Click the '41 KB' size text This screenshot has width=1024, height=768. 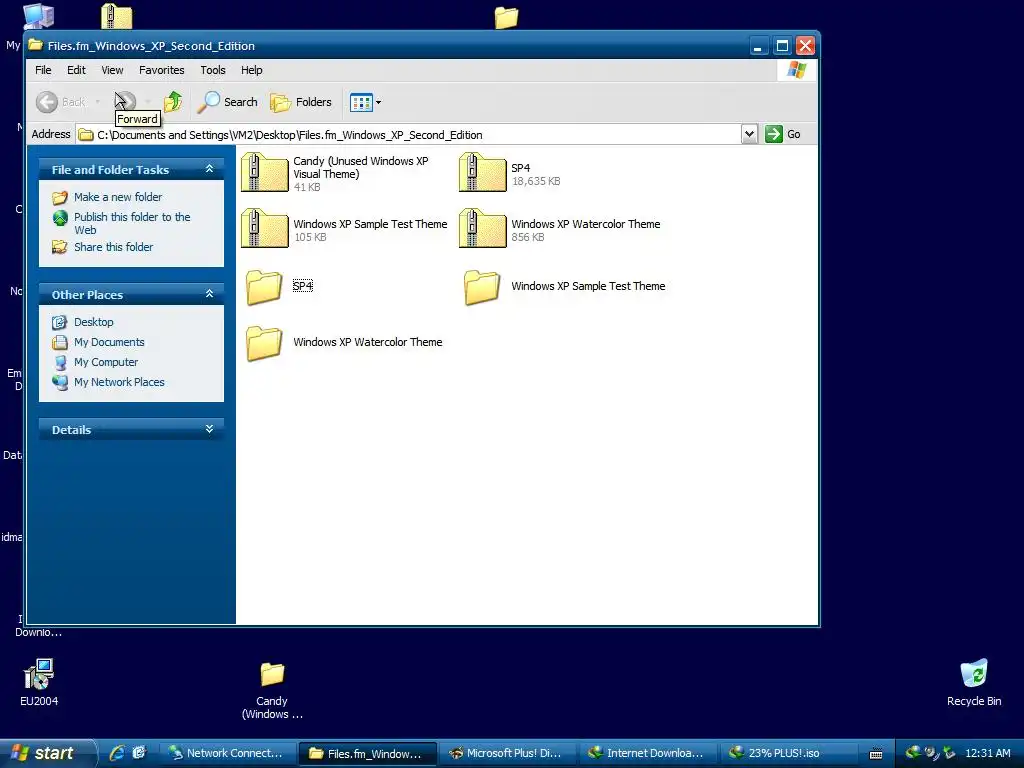pos(307,187)
